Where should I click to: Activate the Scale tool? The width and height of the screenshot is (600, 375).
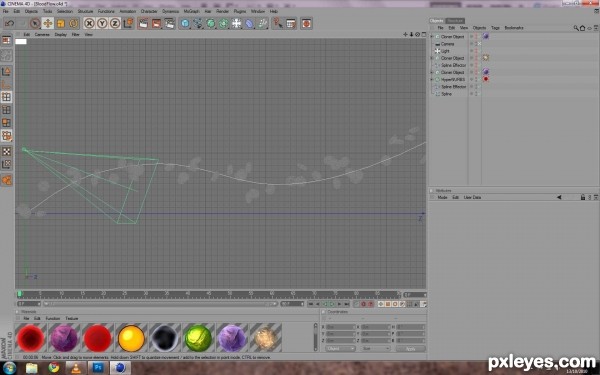pos(60,23)
